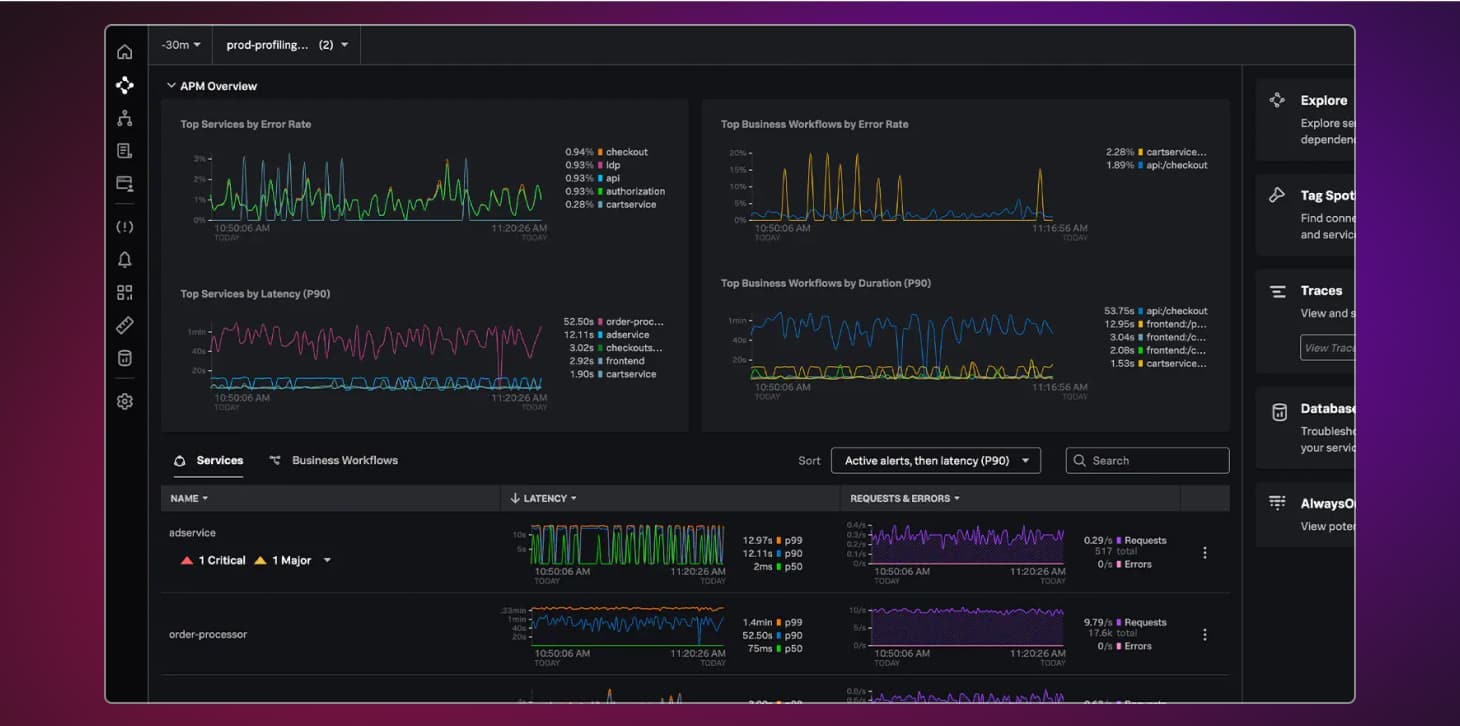The height and width of the screenshot is (726, 1460).
Task: Open the Sort by Active alerts dropdown
Action: [x=935, y=461]
